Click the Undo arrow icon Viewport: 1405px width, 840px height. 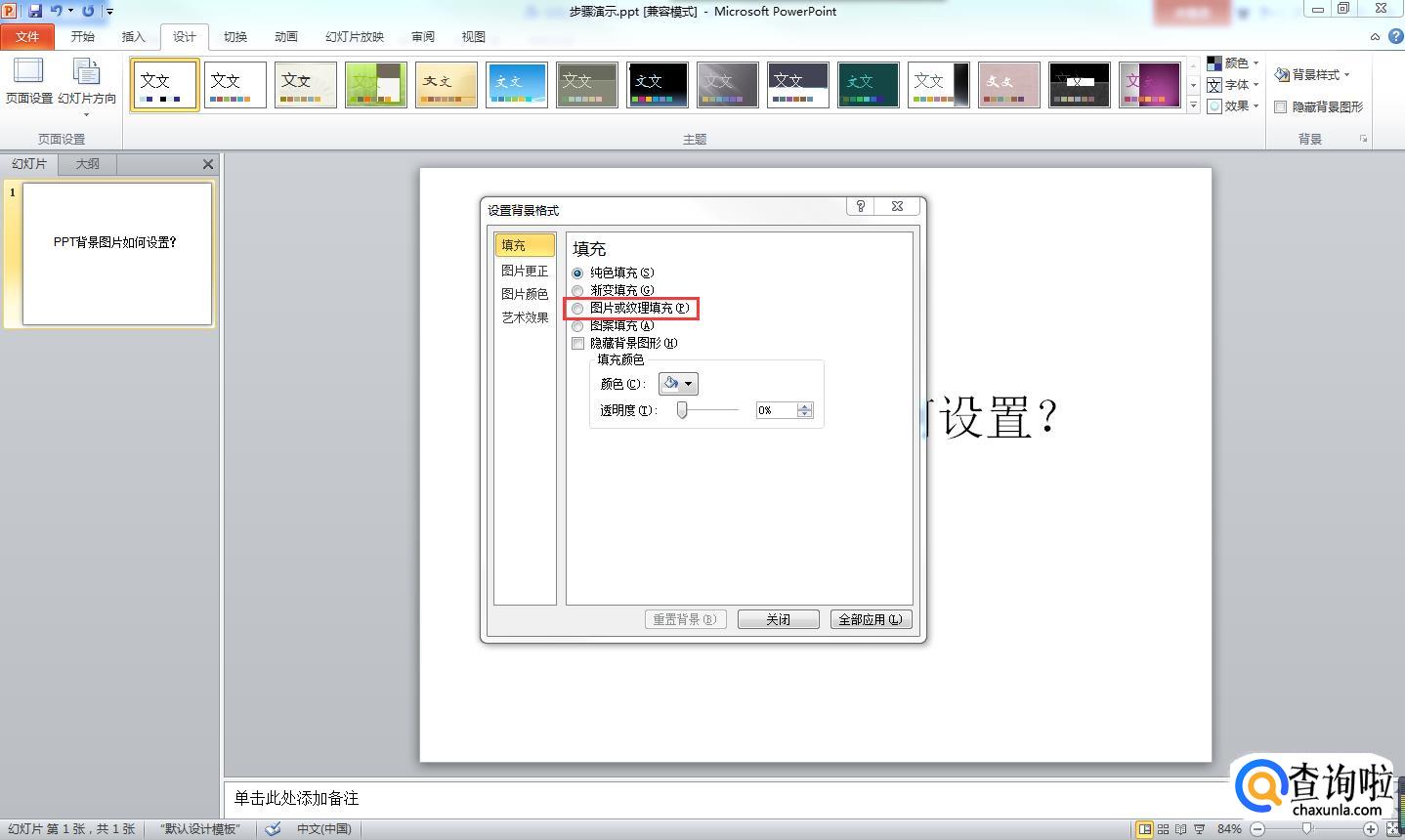click(57, 11)
